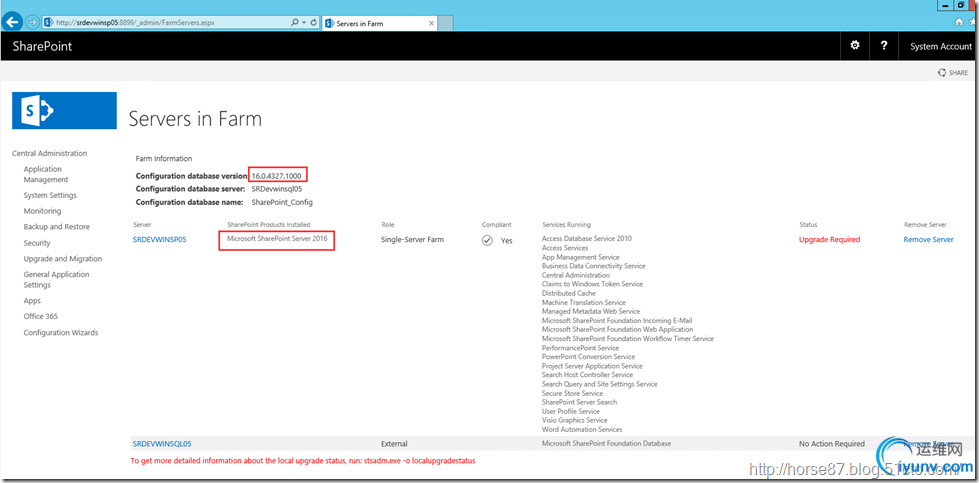This screenshot has height=483, width=979.
Task: Click the Microsoft SharePoint Foundation Database entry
Action: (x=606, y=443)
